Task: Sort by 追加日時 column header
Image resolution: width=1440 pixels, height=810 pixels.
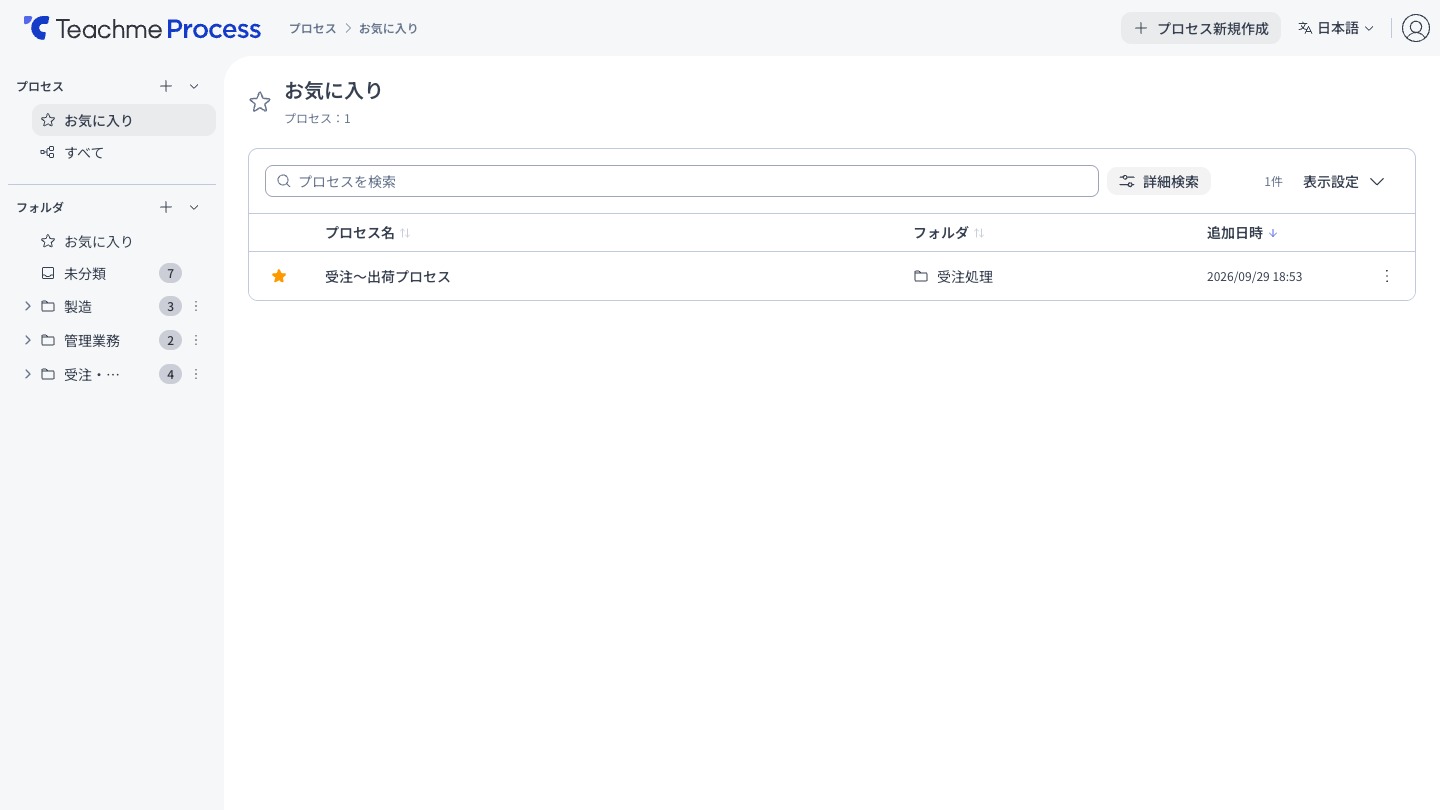Action: pyautogui.click(x=1242, y=232)
